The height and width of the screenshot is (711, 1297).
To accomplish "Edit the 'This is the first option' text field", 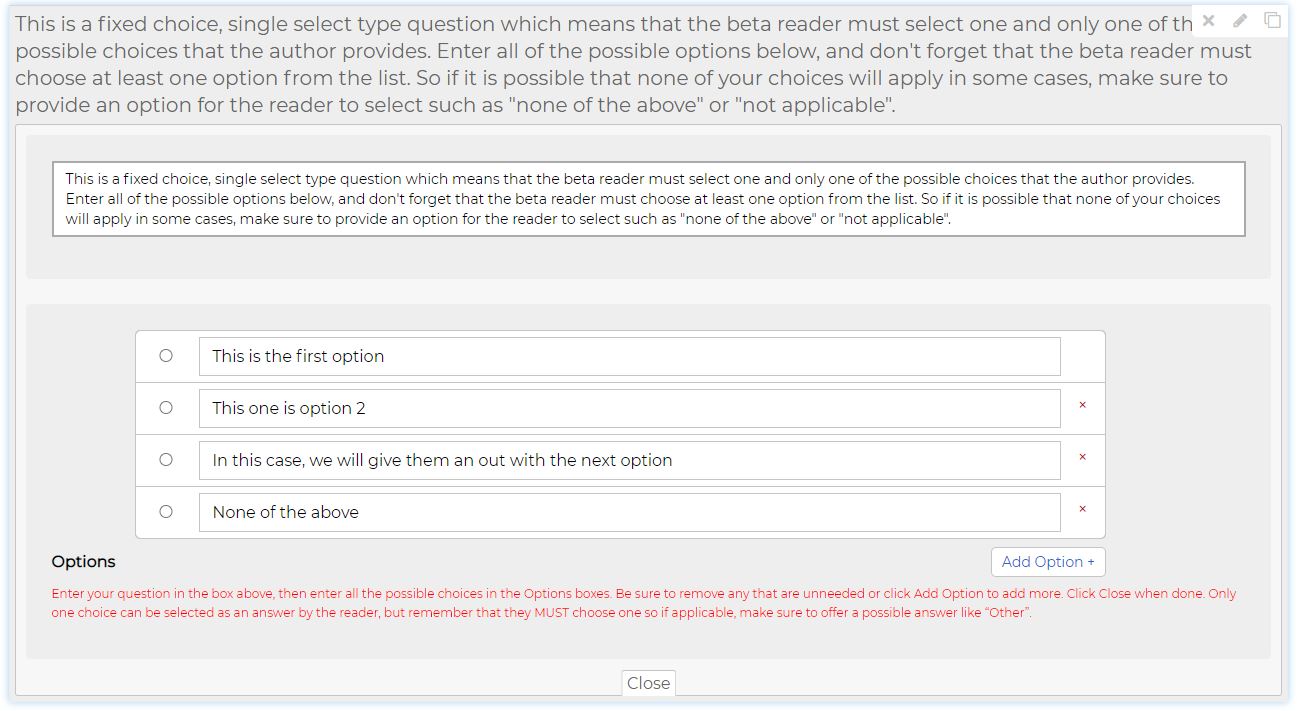I will pos(629,357).
